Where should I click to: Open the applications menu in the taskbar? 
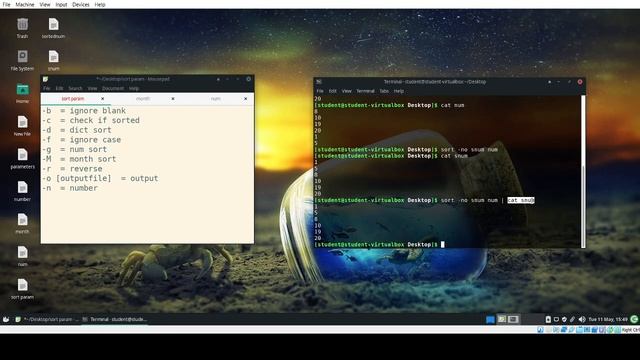(x=6, y=319)
